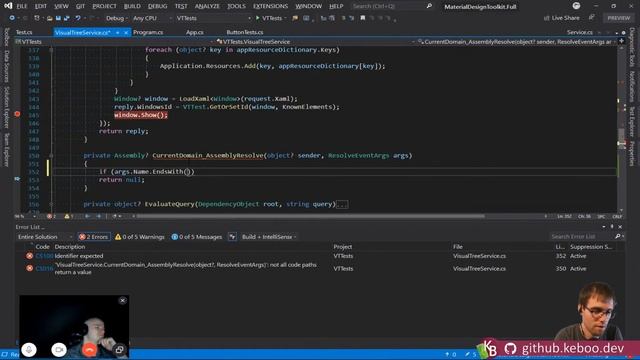Open the Properties side tab
The width and height of the screenshot is (640, 360).
point(632,153)
